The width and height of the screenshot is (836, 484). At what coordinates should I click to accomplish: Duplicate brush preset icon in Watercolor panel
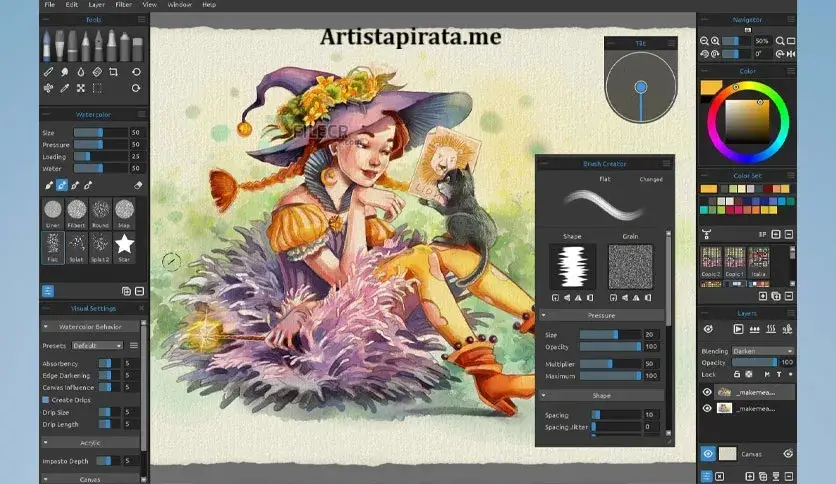[126, 291]
